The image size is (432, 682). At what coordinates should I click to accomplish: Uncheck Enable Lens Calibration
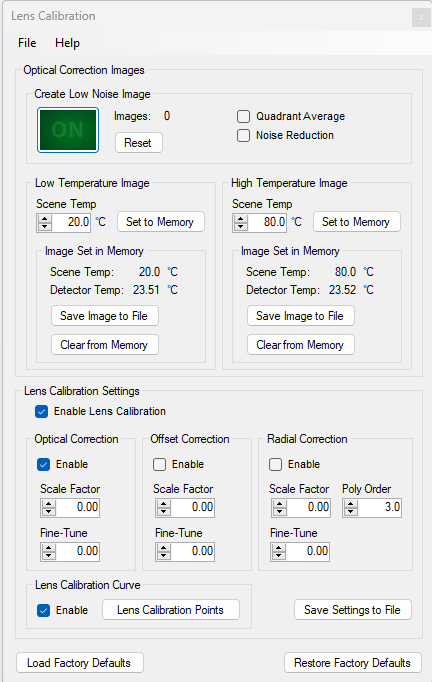click(41, 411)
